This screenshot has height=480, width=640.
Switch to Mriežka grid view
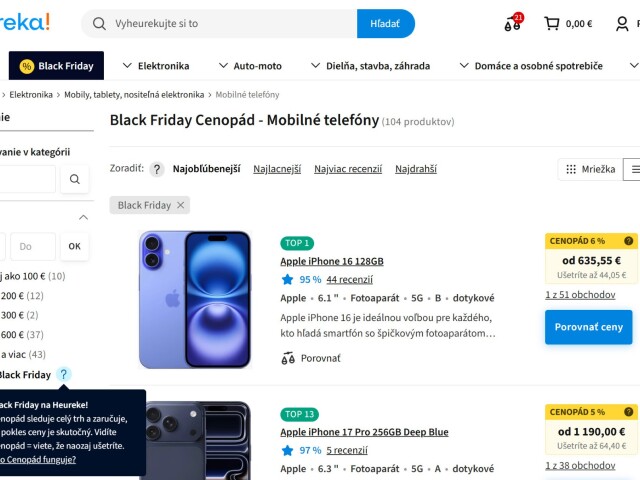(x=590, y=169)
